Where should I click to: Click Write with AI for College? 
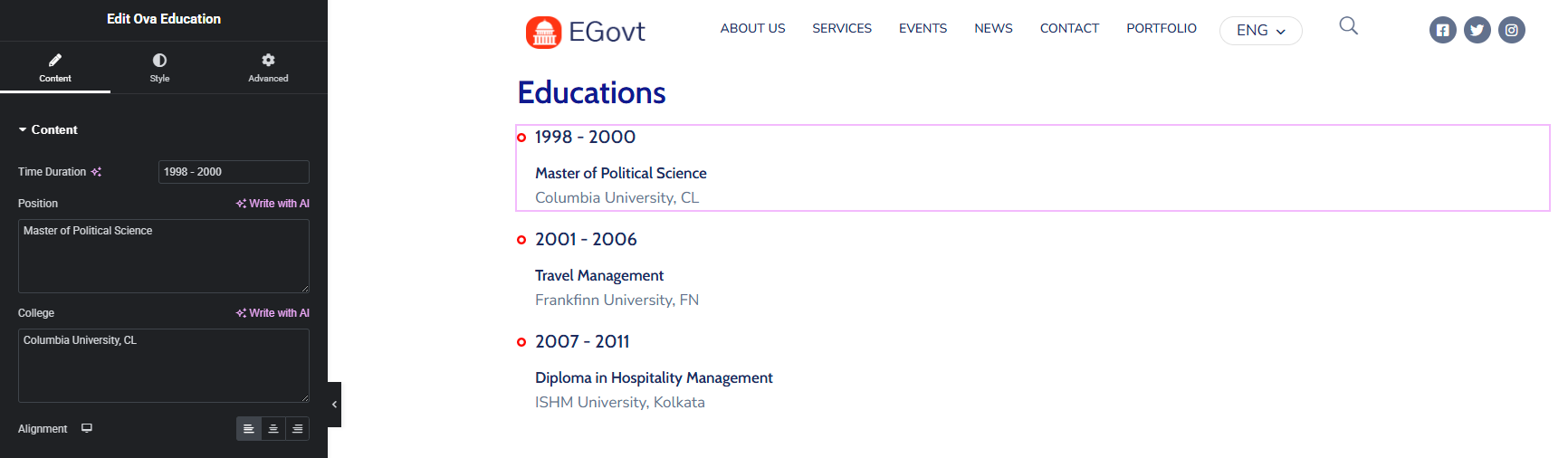(272, 313)
